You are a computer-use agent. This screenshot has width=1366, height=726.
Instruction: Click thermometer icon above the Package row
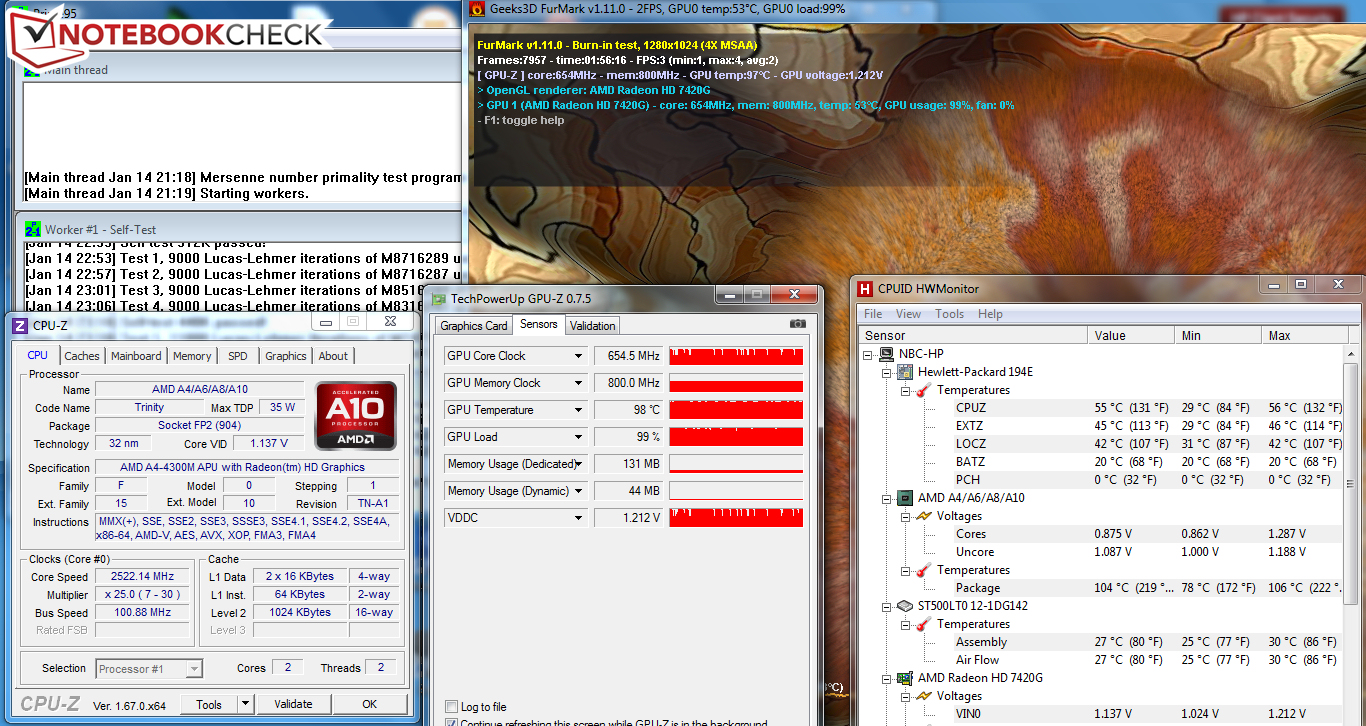(923, 570)
